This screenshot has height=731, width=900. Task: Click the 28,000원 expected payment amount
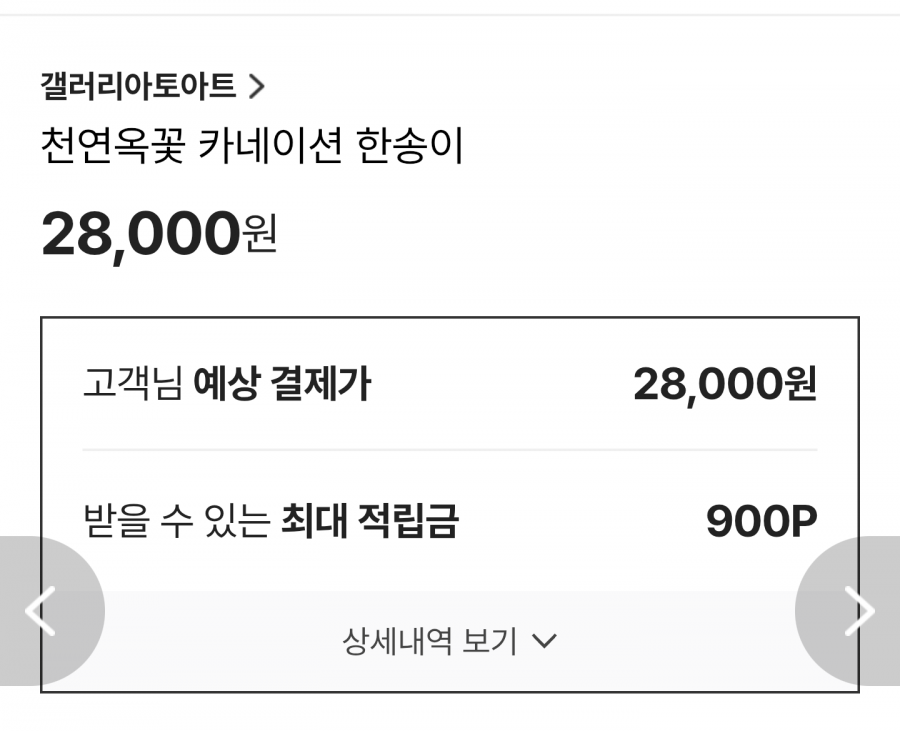tap(725, 384)
